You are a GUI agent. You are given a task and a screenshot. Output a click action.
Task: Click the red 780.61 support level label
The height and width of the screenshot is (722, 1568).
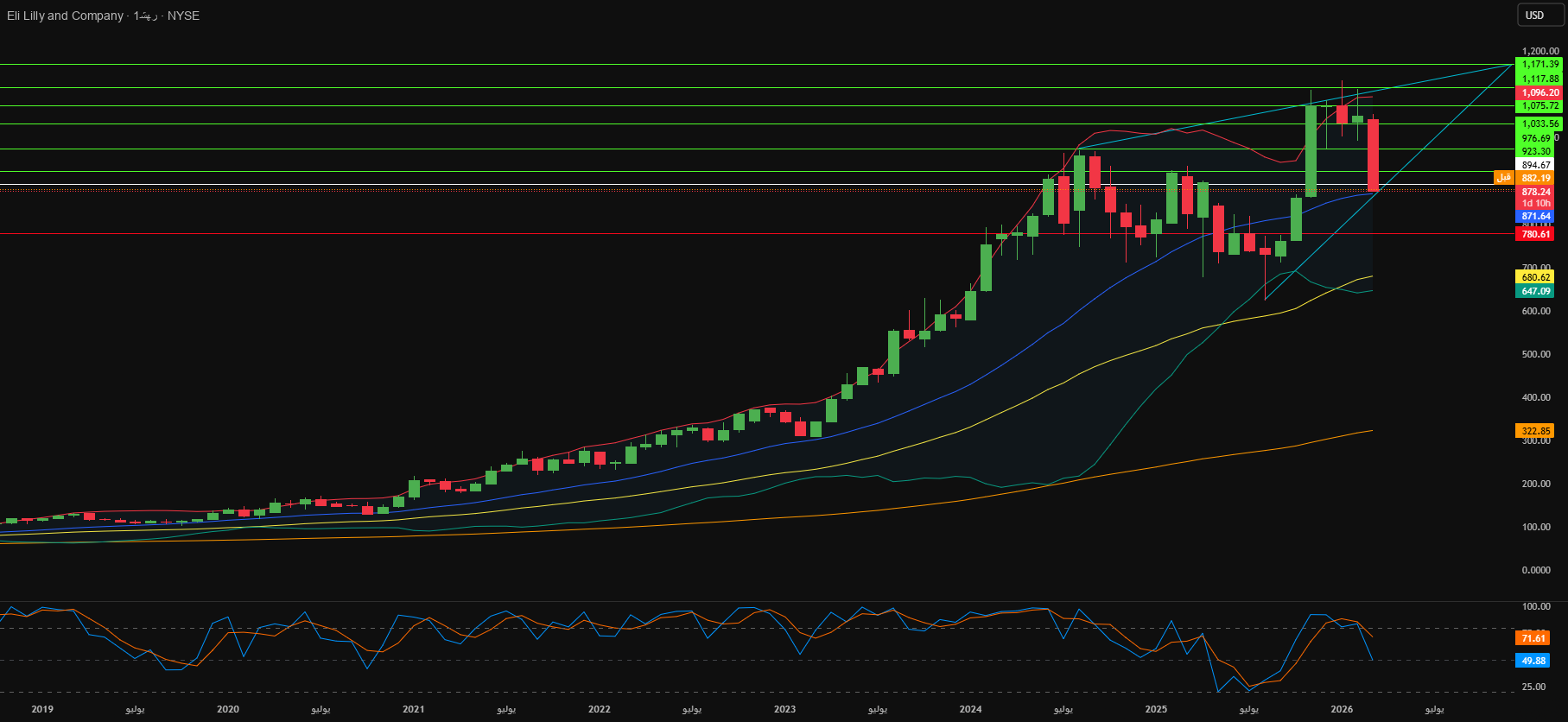pos(1536,234)
